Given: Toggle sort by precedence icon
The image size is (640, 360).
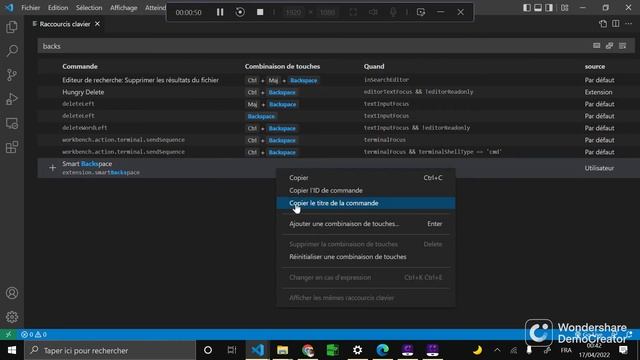Looking at the screenshot, I should coord(609,46).
